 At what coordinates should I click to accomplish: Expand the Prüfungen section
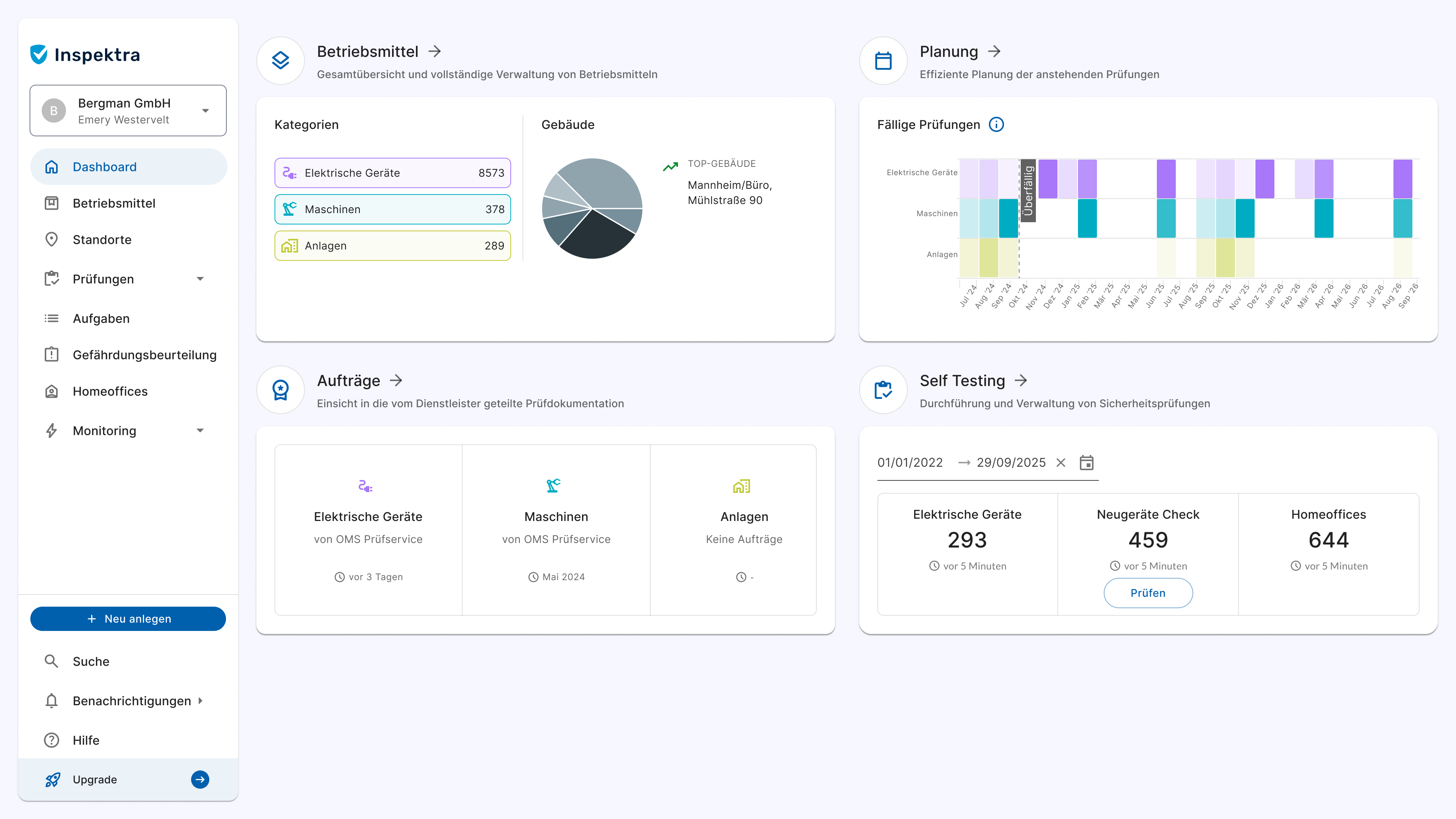pos(200,279)
